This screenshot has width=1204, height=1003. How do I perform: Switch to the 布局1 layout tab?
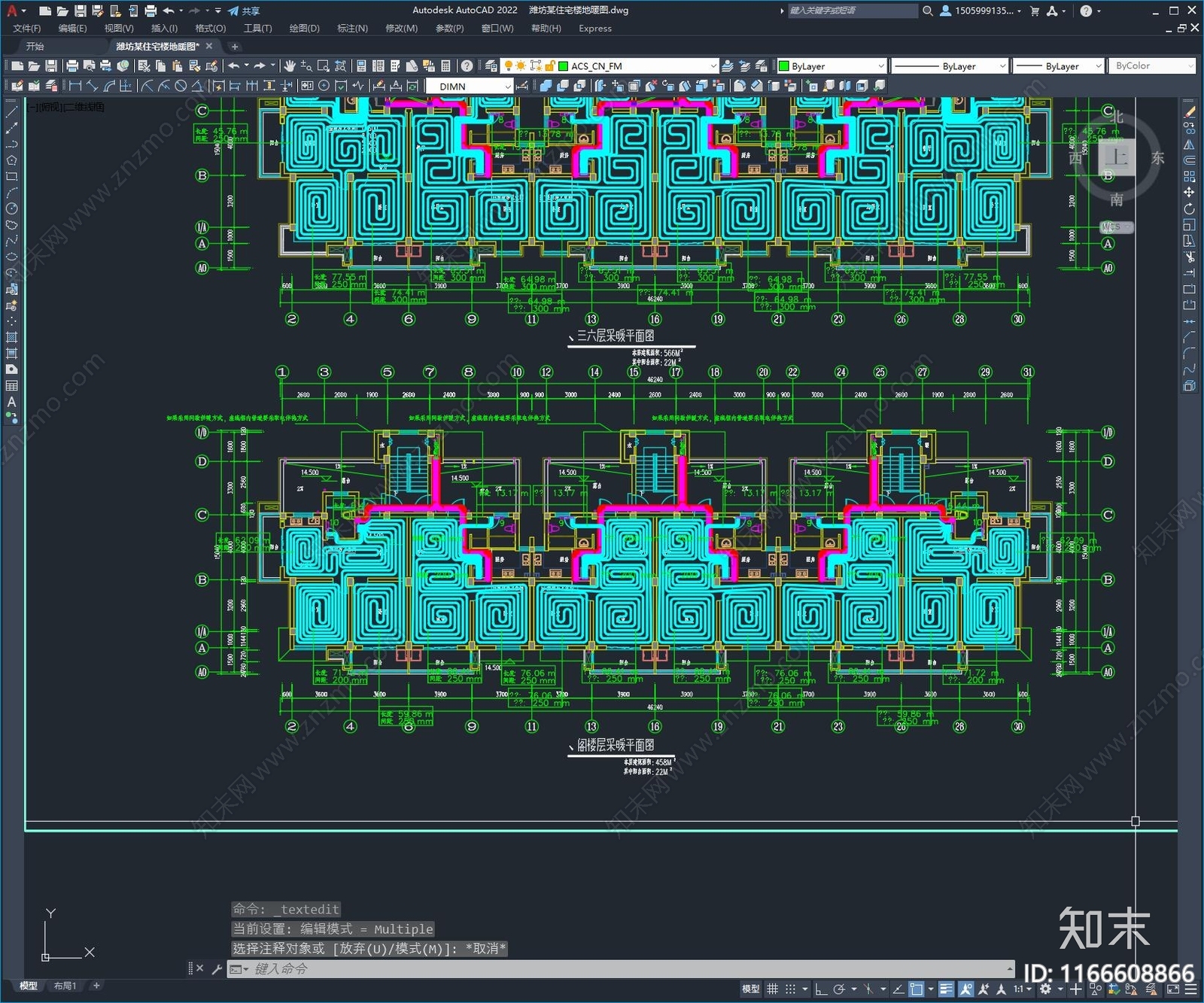click(65, 985)
